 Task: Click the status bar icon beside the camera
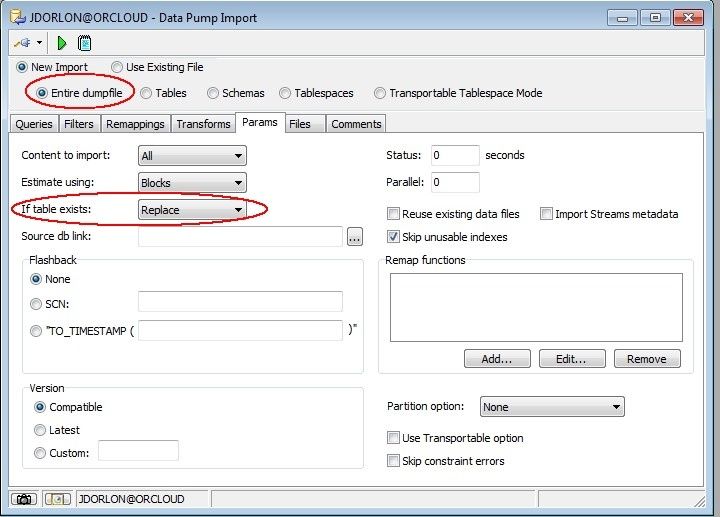(57, 499)
